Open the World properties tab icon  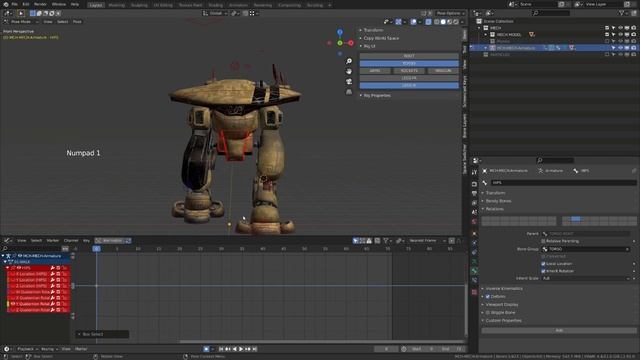[474, 222]
